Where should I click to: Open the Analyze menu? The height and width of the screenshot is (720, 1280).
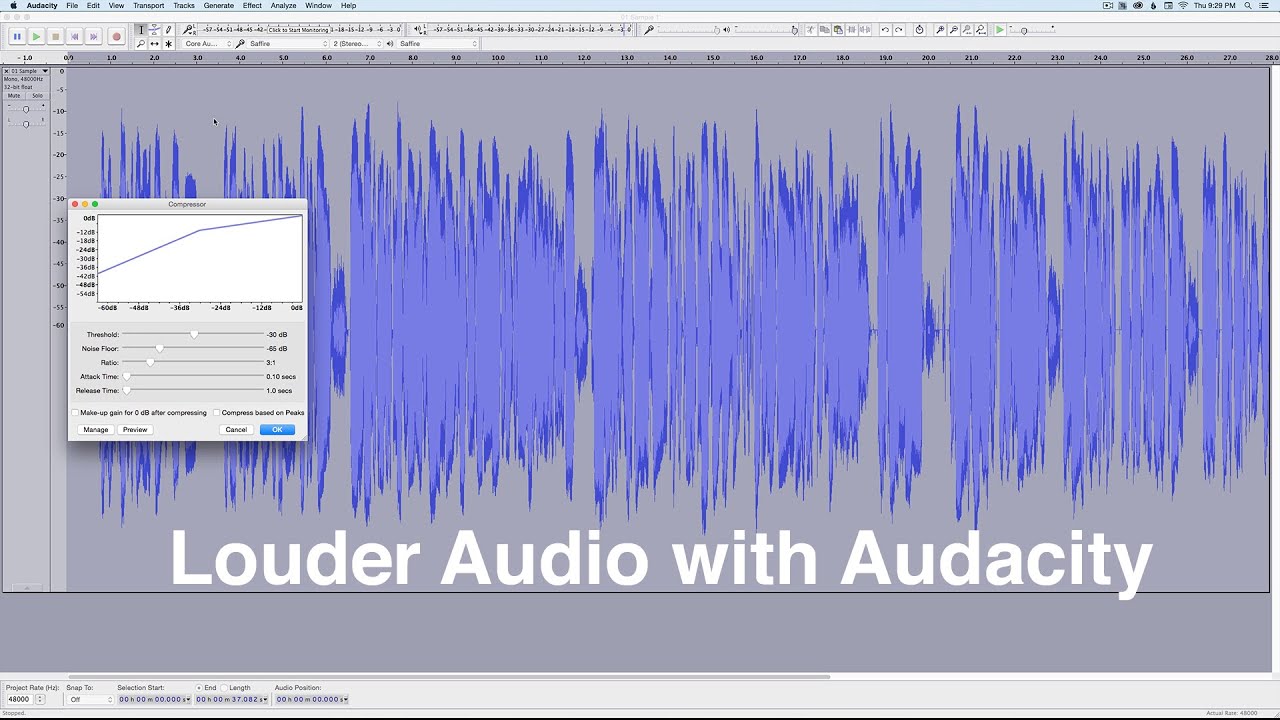pos(284,6)
